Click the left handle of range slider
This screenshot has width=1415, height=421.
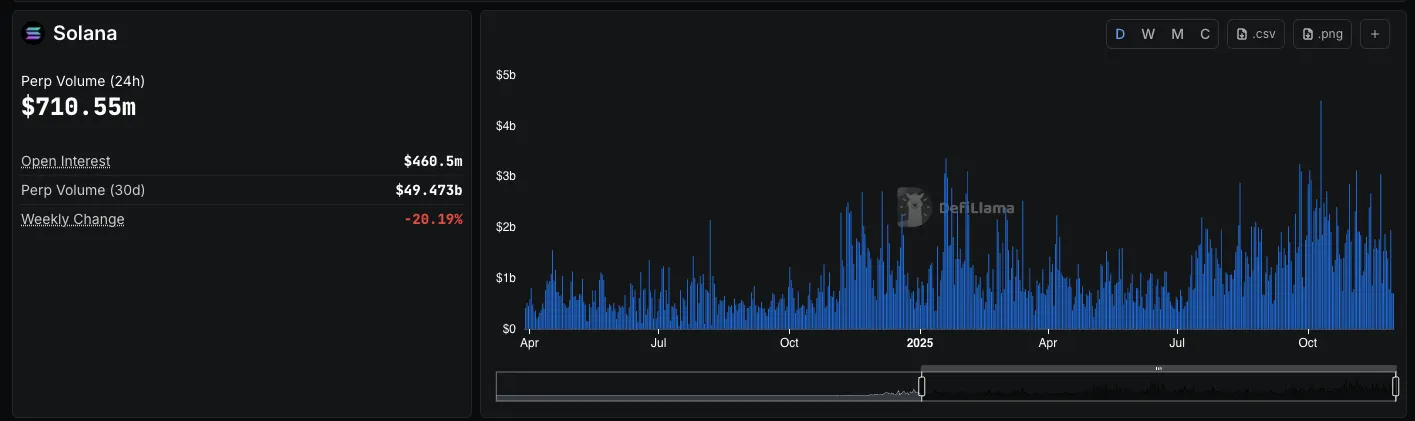pyautogui.click(x=922, y=386)
